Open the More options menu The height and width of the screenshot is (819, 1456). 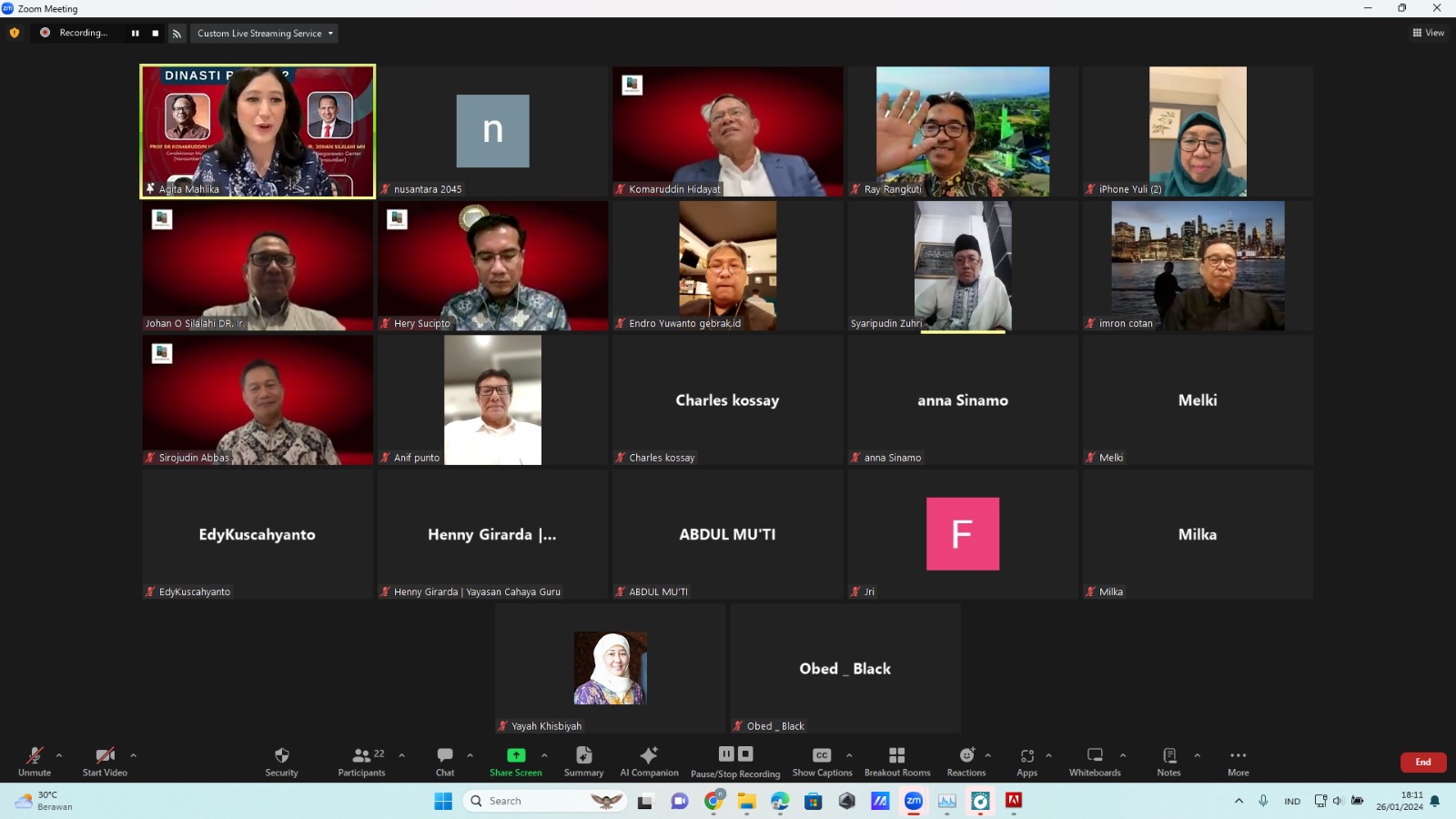[1238, 761]
